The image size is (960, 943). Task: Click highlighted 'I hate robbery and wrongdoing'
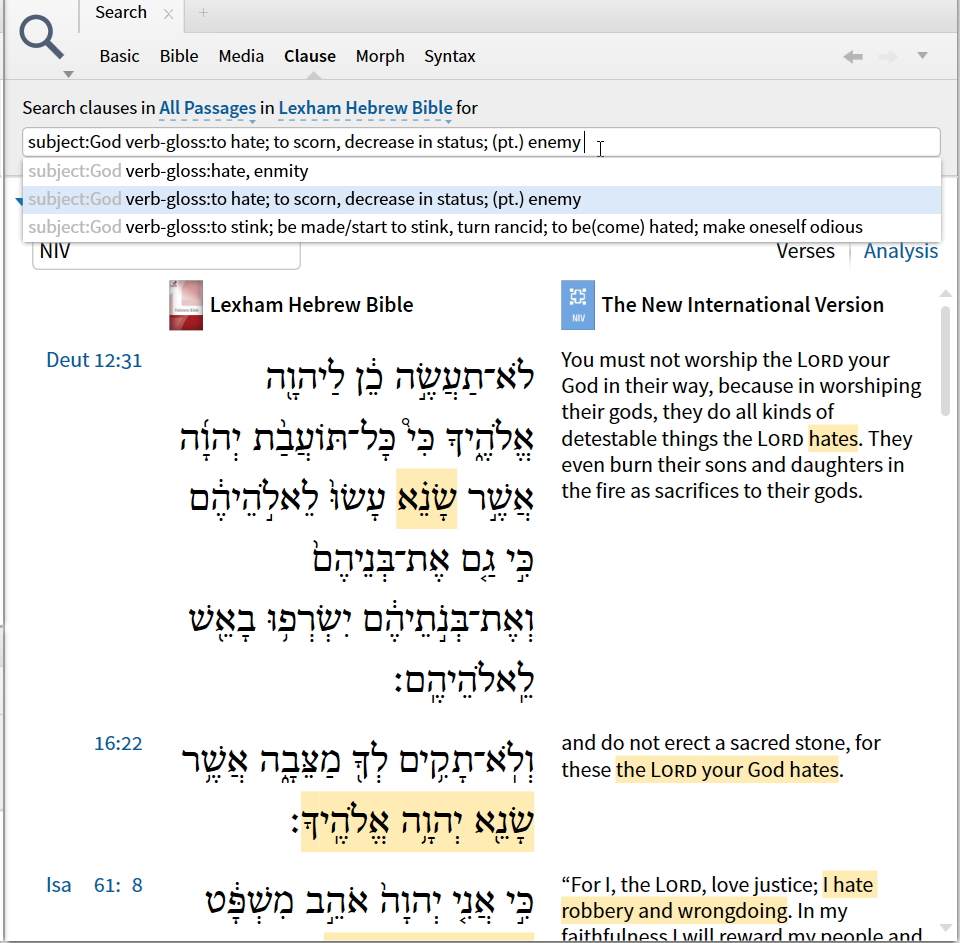point(719,898)
